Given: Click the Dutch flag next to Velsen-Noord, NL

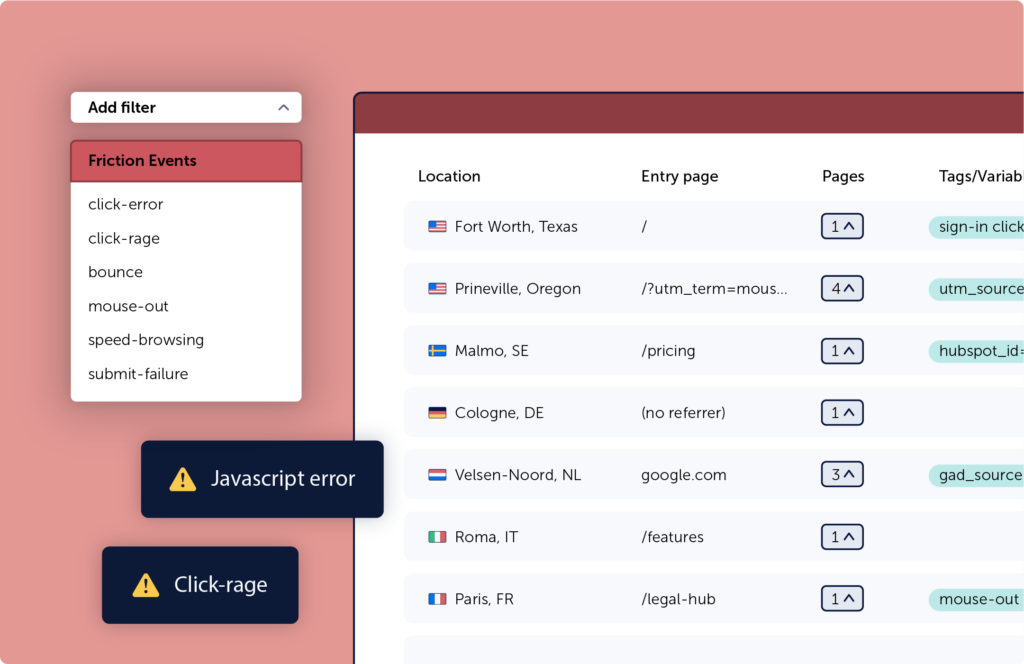Looking at the screenshot, I should pos(436,474).
